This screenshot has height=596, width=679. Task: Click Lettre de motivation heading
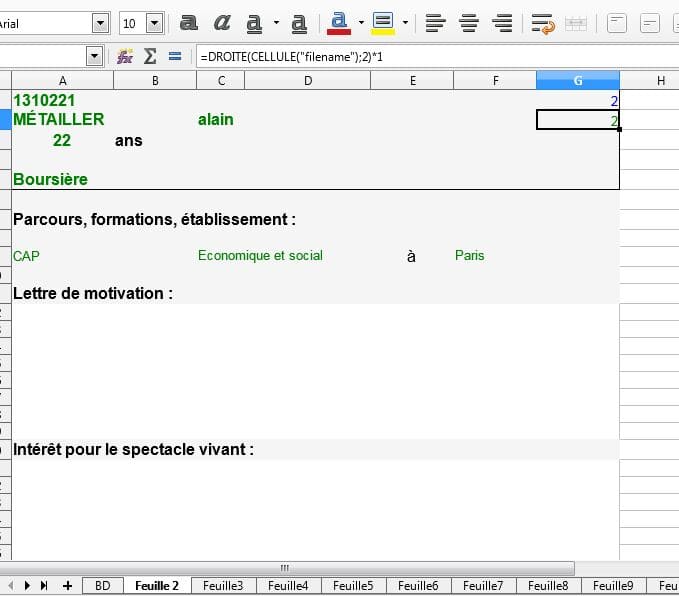pyautogui.click(x=93, y=293)
